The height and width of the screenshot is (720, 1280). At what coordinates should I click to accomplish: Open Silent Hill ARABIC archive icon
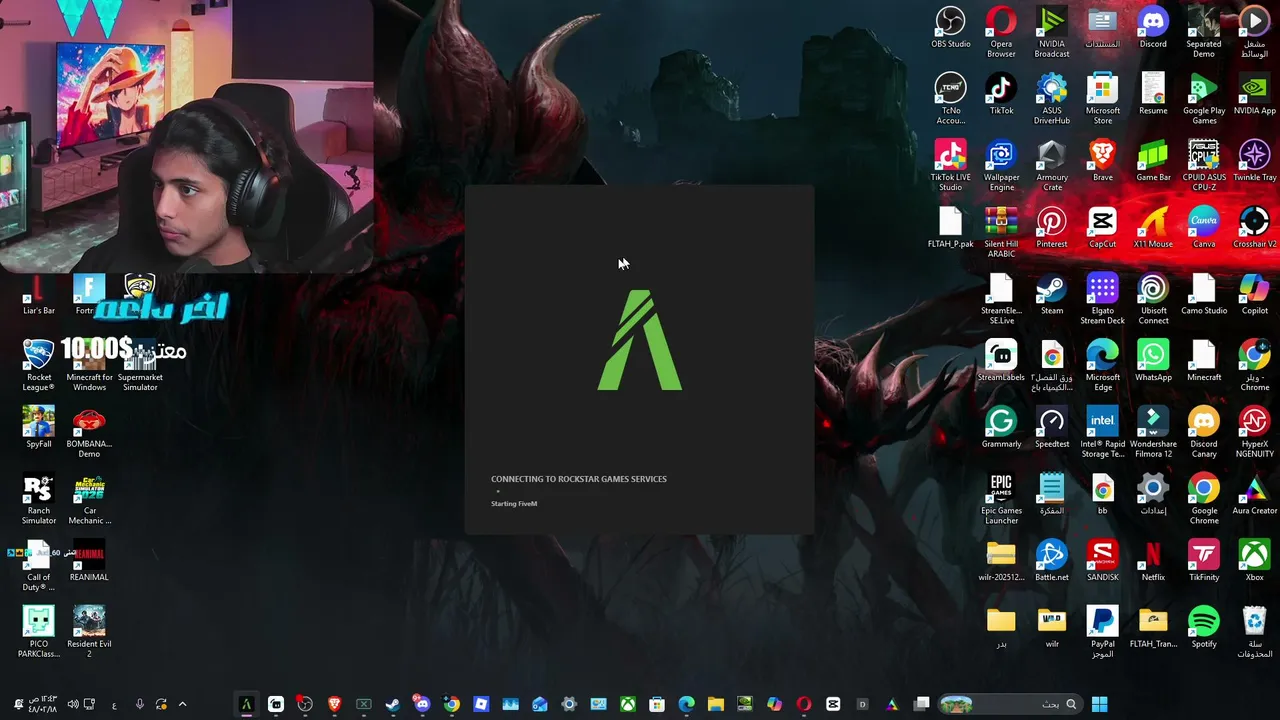(x=1001, y=233)
